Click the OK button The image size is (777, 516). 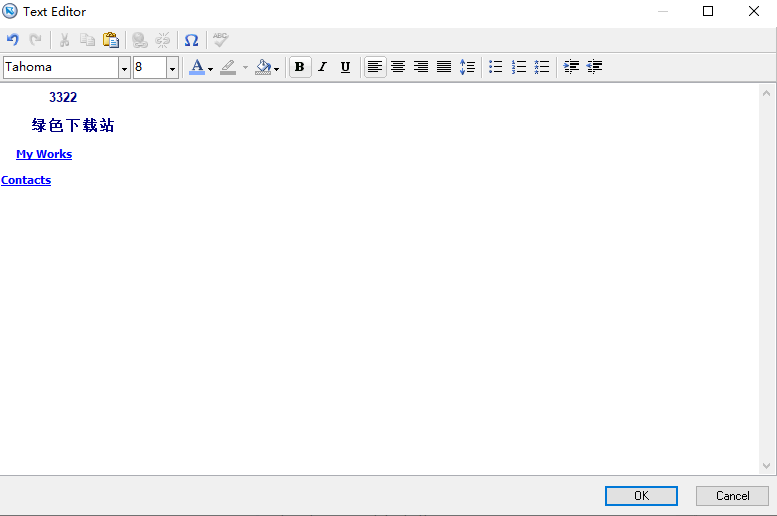click(x=641, y=496)
